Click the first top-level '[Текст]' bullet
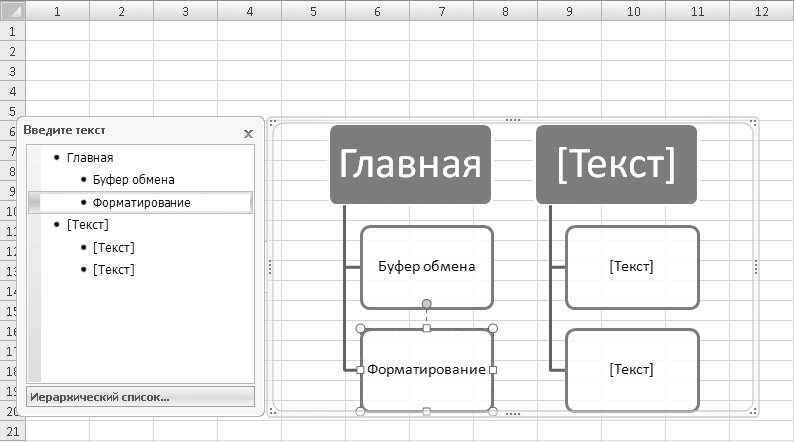 pyautogui.click(x=88, y=224)
